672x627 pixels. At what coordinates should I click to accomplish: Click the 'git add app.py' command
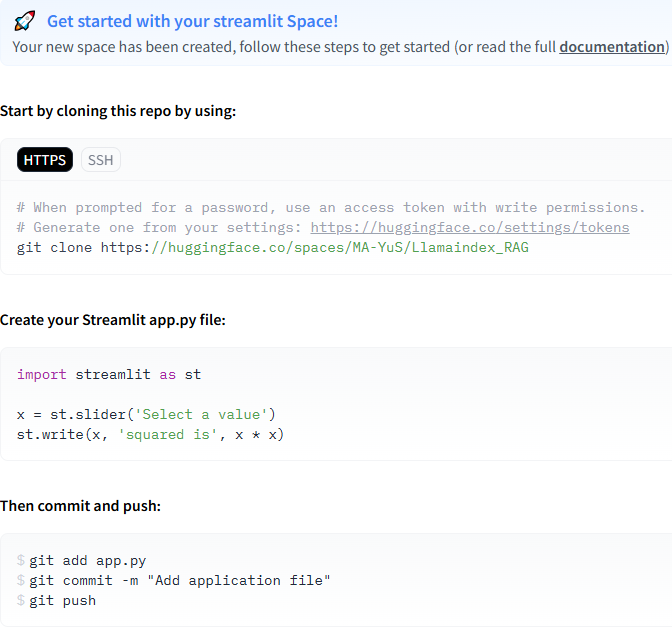[x=87, y=561]
